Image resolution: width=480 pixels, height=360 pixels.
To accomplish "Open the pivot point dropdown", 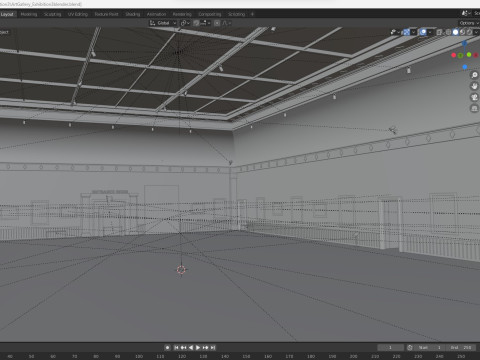I will (185, 23).
